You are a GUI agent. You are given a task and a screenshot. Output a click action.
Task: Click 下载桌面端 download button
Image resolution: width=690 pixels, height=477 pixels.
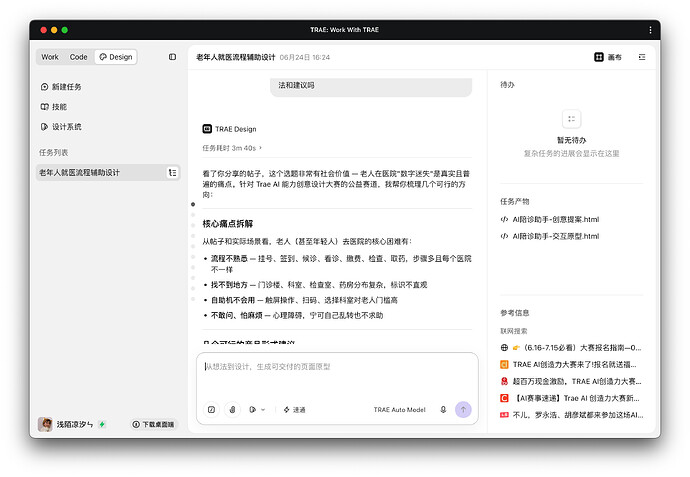click(x=153, y=424)
